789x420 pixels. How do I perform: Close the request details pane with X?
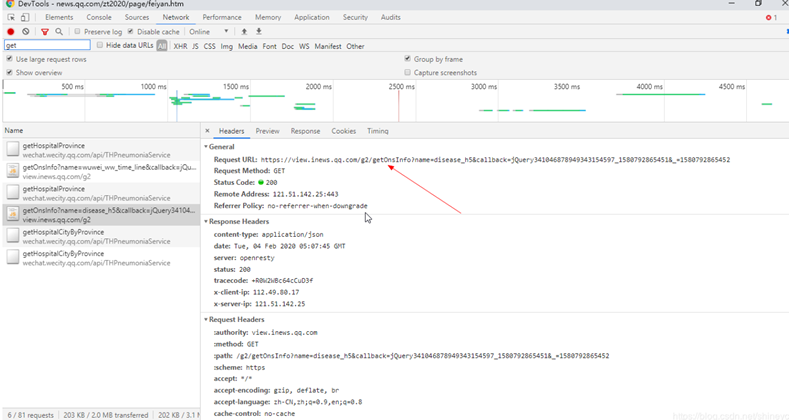click(x=207, y=131)
